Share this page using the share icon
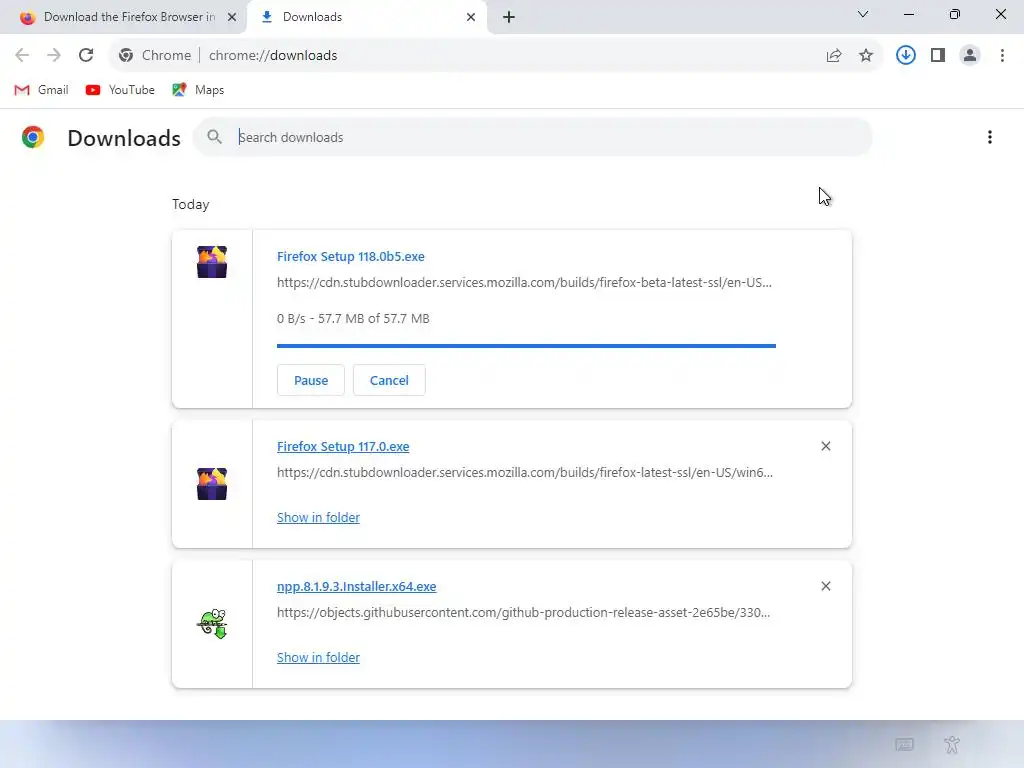 click(834, 56)
